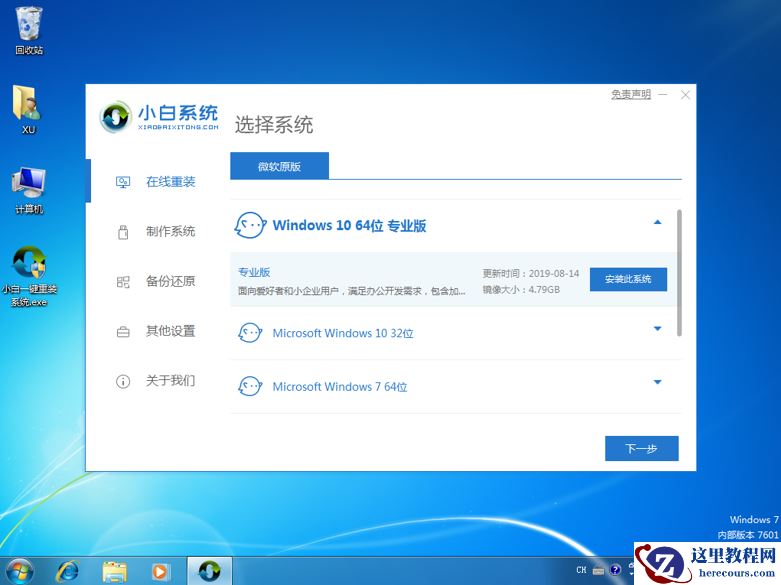Image resolution: width=781 pixels, height=585 pixels.
Task: Open the 回收站 recycle bin desktop icon
Action: click(29, 30)
